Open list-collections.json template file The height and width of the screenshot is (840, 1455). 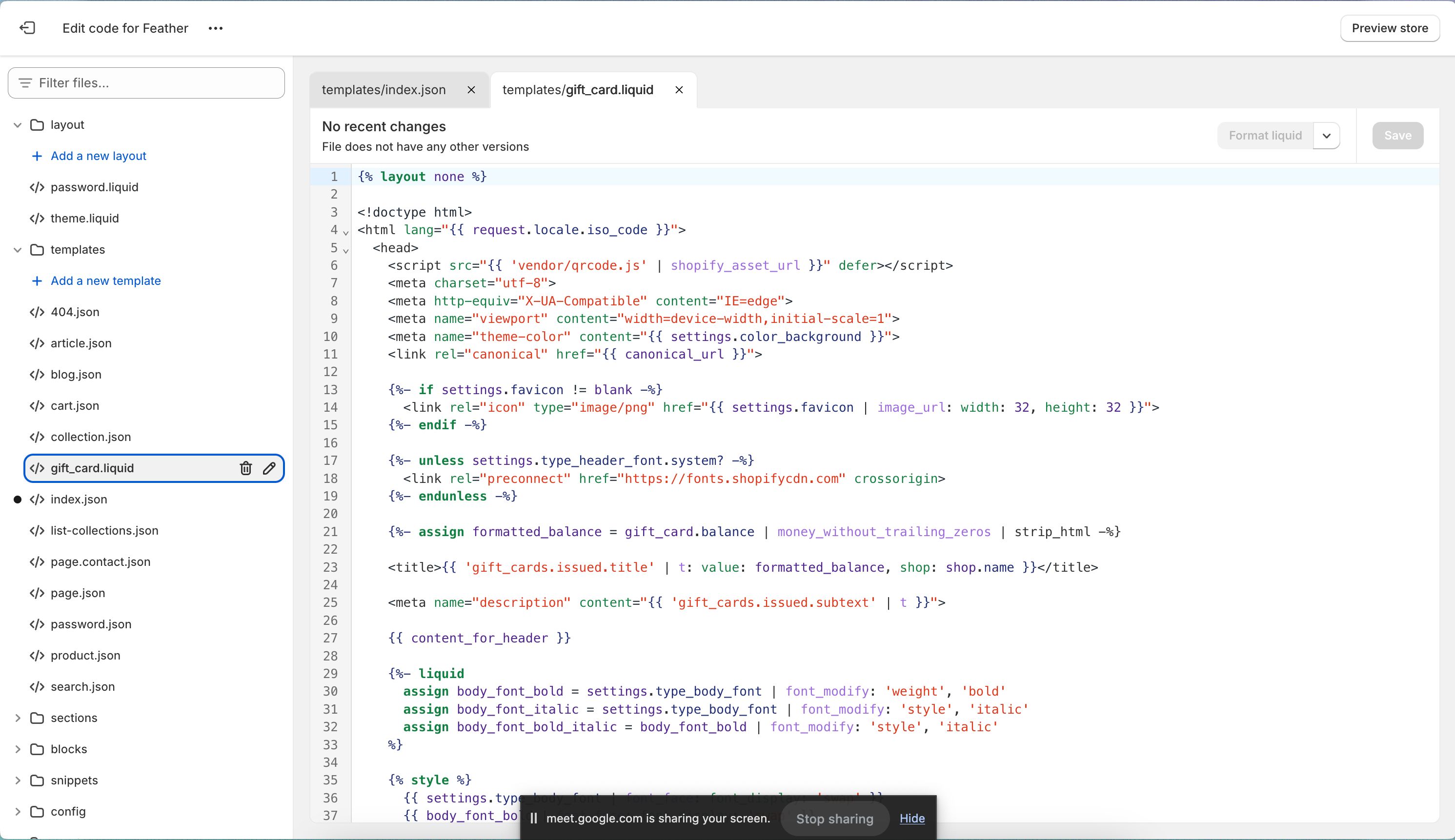[x=104, y=531]
